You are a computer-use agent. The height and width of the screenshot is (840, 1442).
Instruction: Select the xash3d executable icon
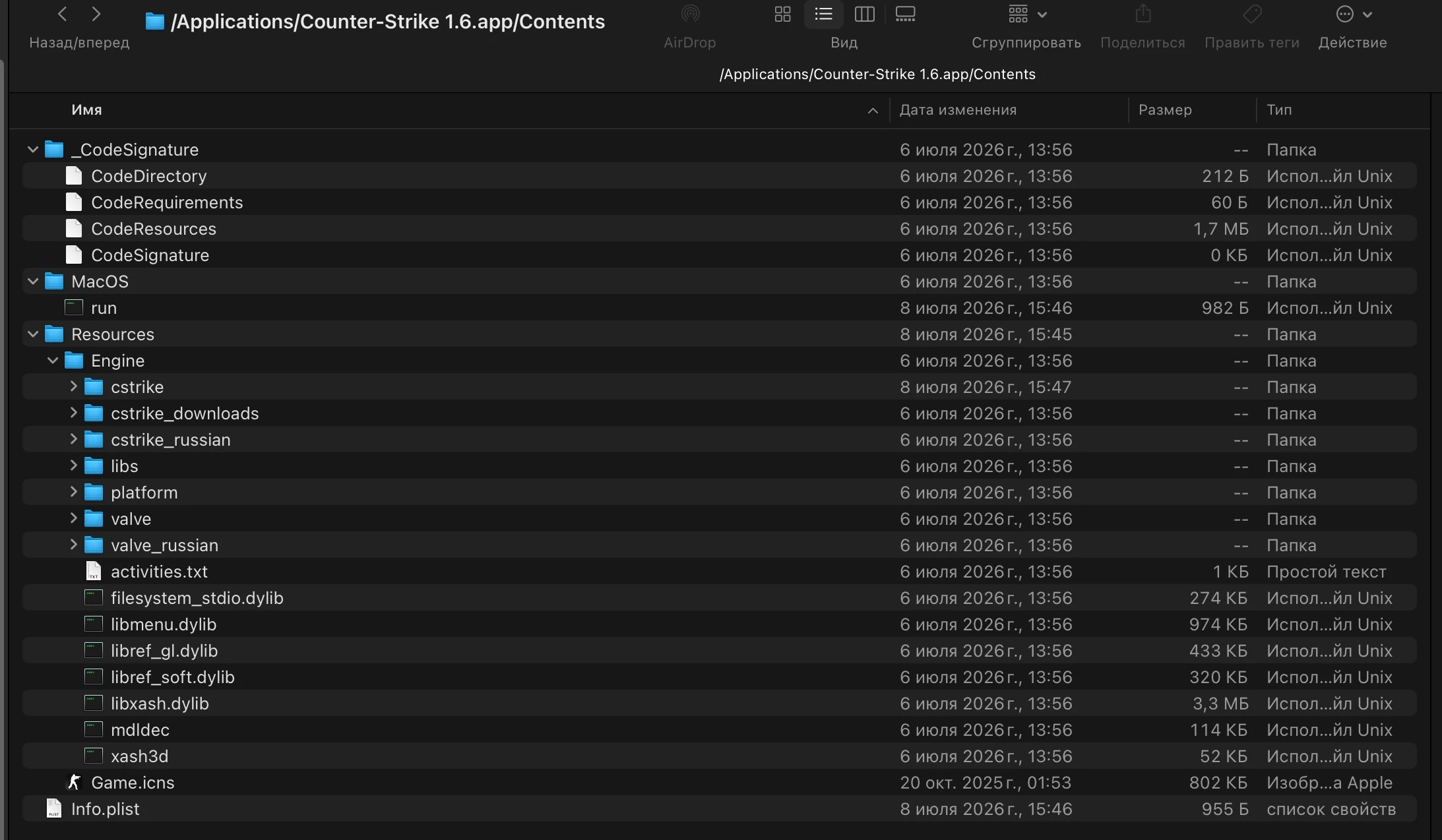(94, 756)
